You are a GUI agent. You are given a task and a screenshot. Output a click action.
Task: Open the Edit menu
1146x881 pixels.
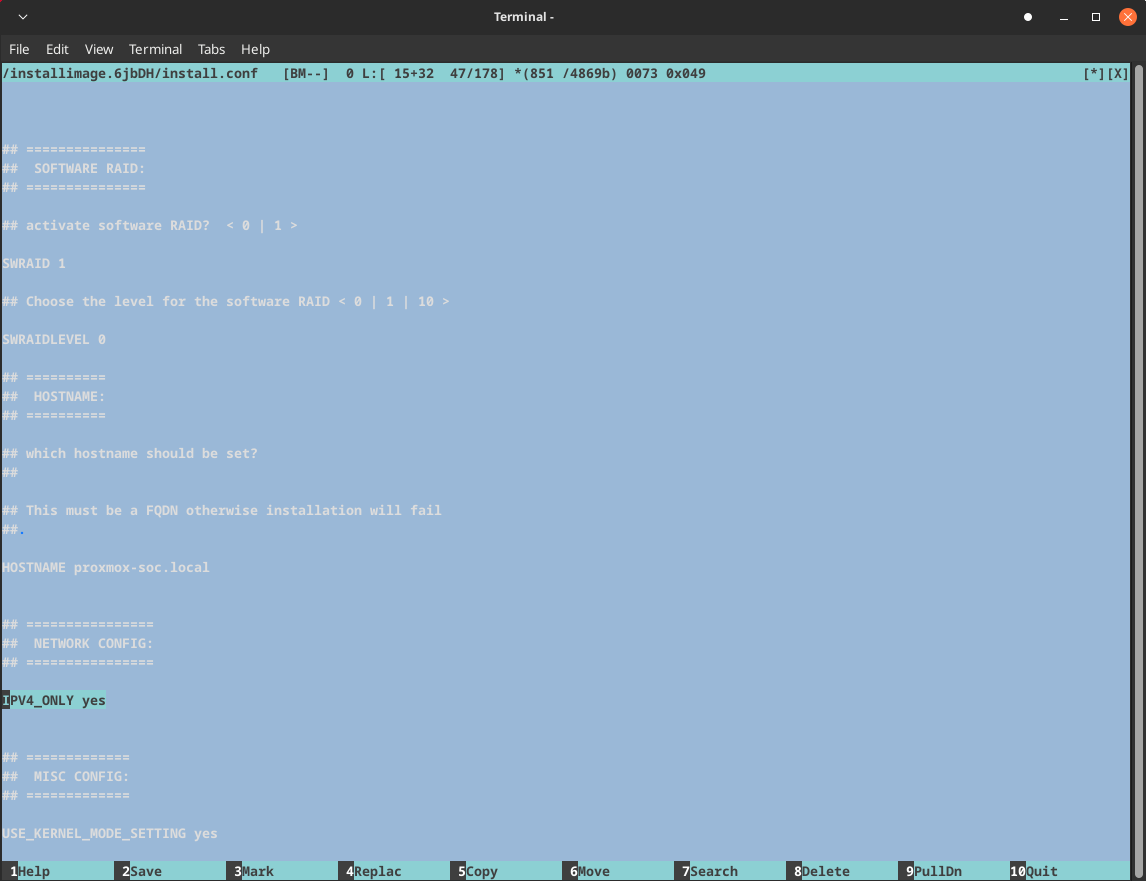click(57, 49)
